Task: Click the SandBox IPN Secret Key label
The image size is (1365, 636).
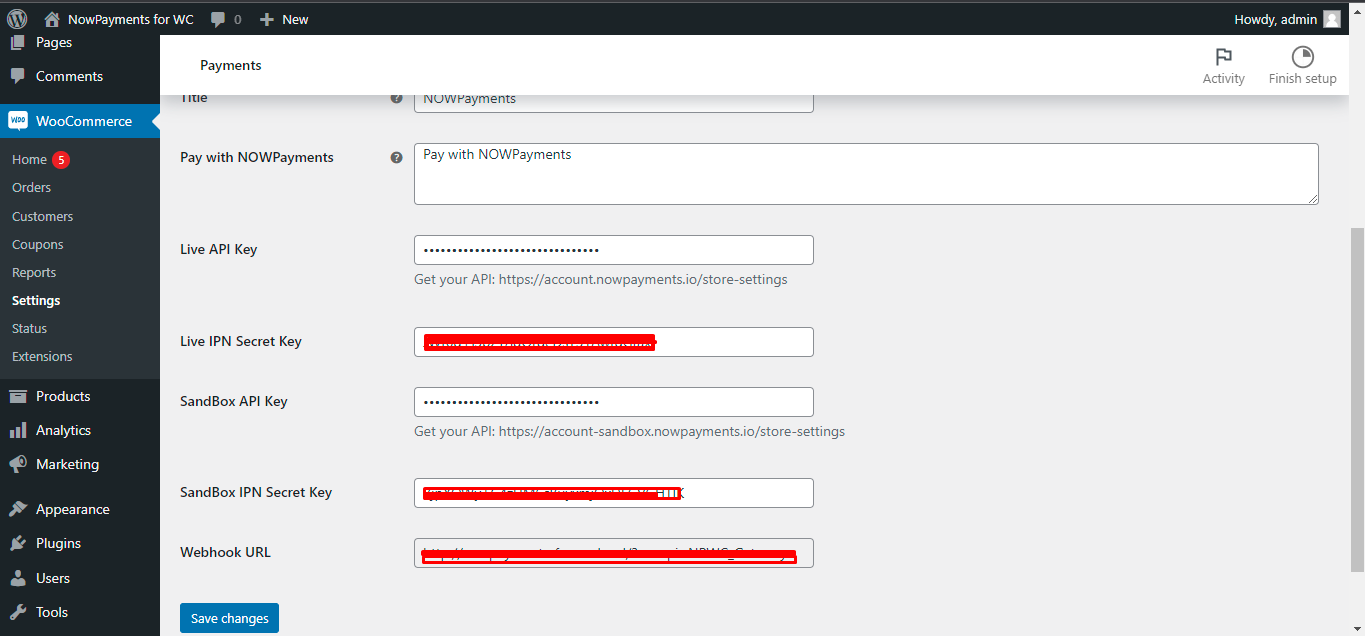Action: click(256, 492)
